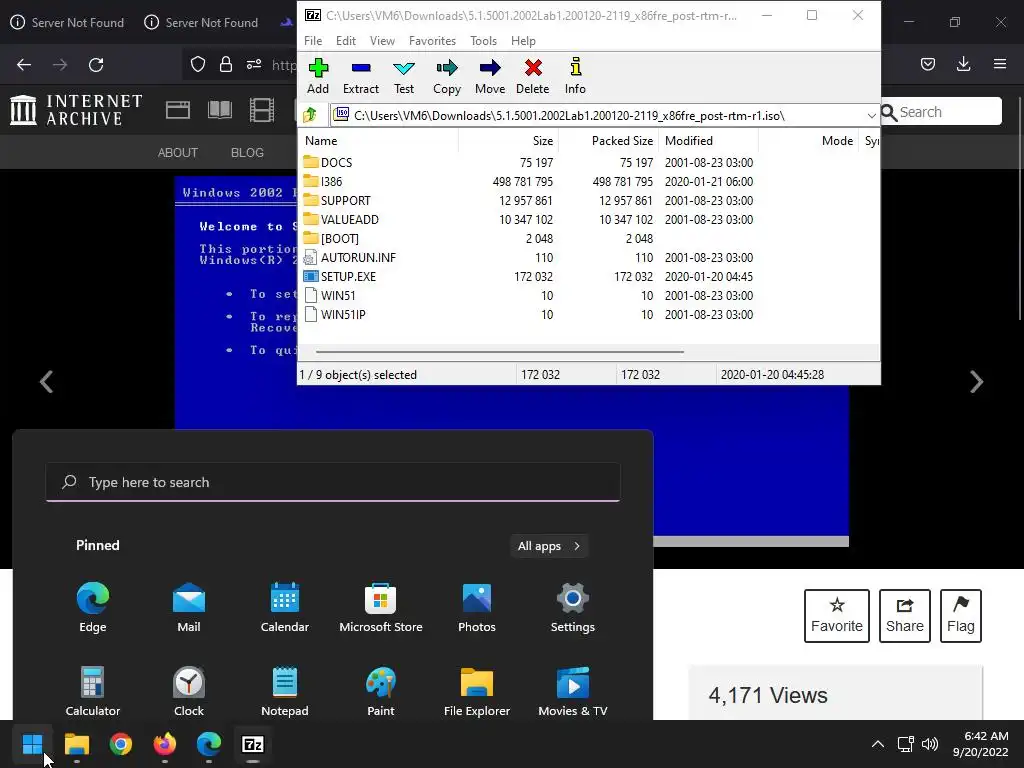The width and height of the screenshot is (1024, 768).
Task: Open the View menu in 7-Zip
Action: tap(382, 40)
